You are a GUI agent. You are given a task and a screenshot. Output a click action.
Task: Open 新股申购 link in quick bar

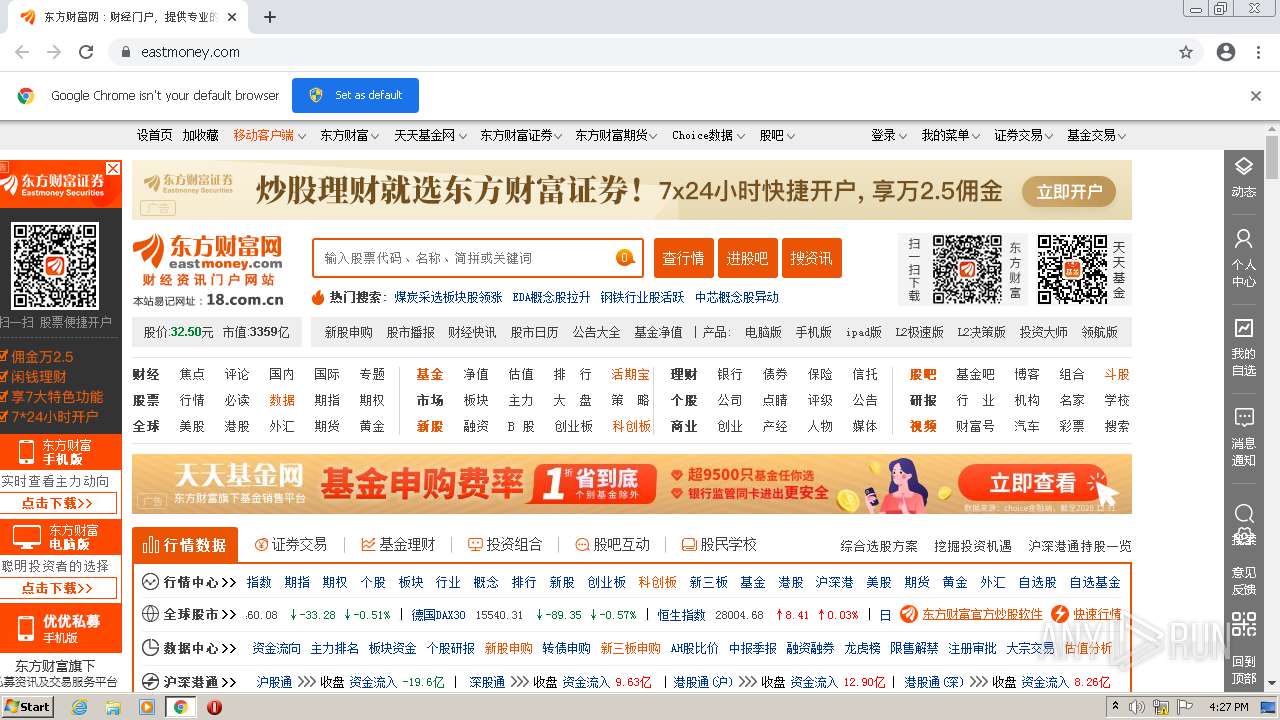point(348,332)
